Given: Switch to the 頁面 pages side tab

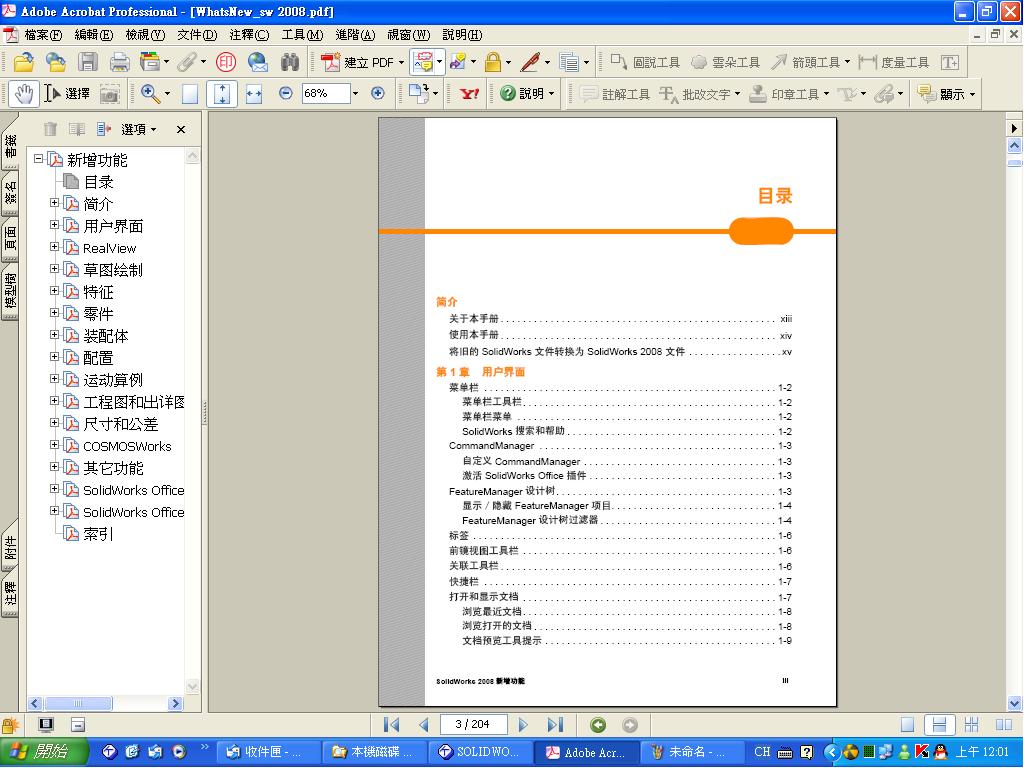Looking at the screenshot, I should pyautogui.click(x=10, y=238).
